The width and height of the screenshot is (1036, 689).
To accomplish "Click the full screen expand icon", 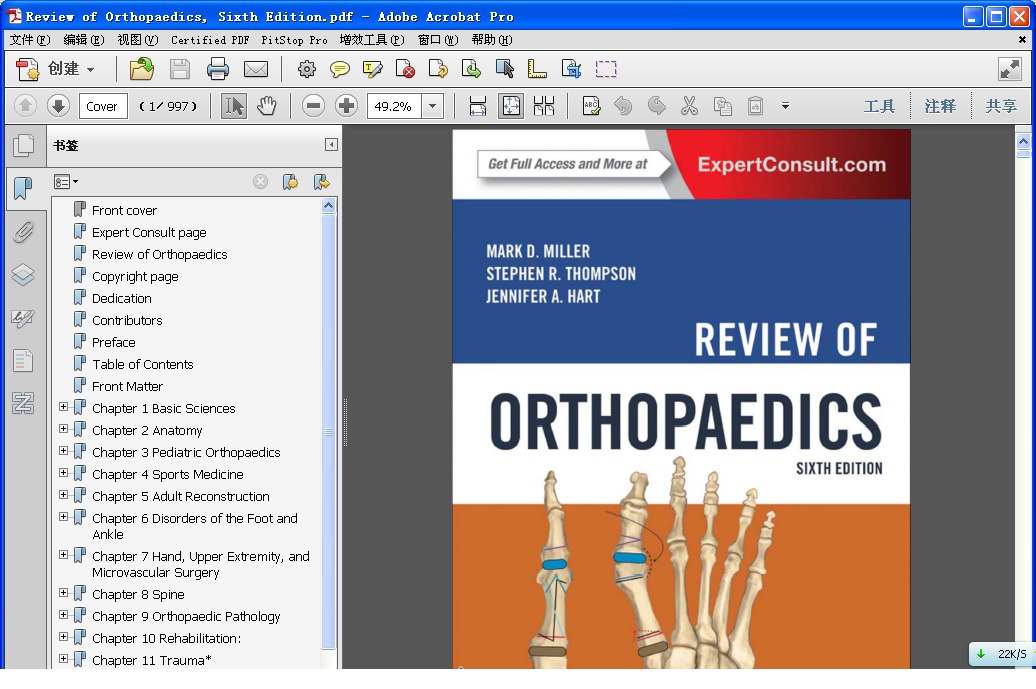I will pyautogui.click(x=1010, y=69).
